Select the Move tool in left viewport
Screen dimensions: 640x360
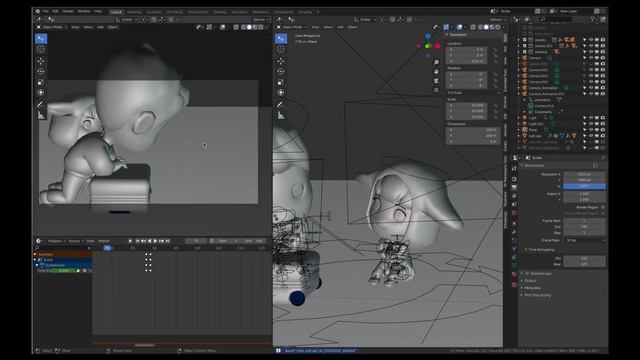[x=41, y=61]
